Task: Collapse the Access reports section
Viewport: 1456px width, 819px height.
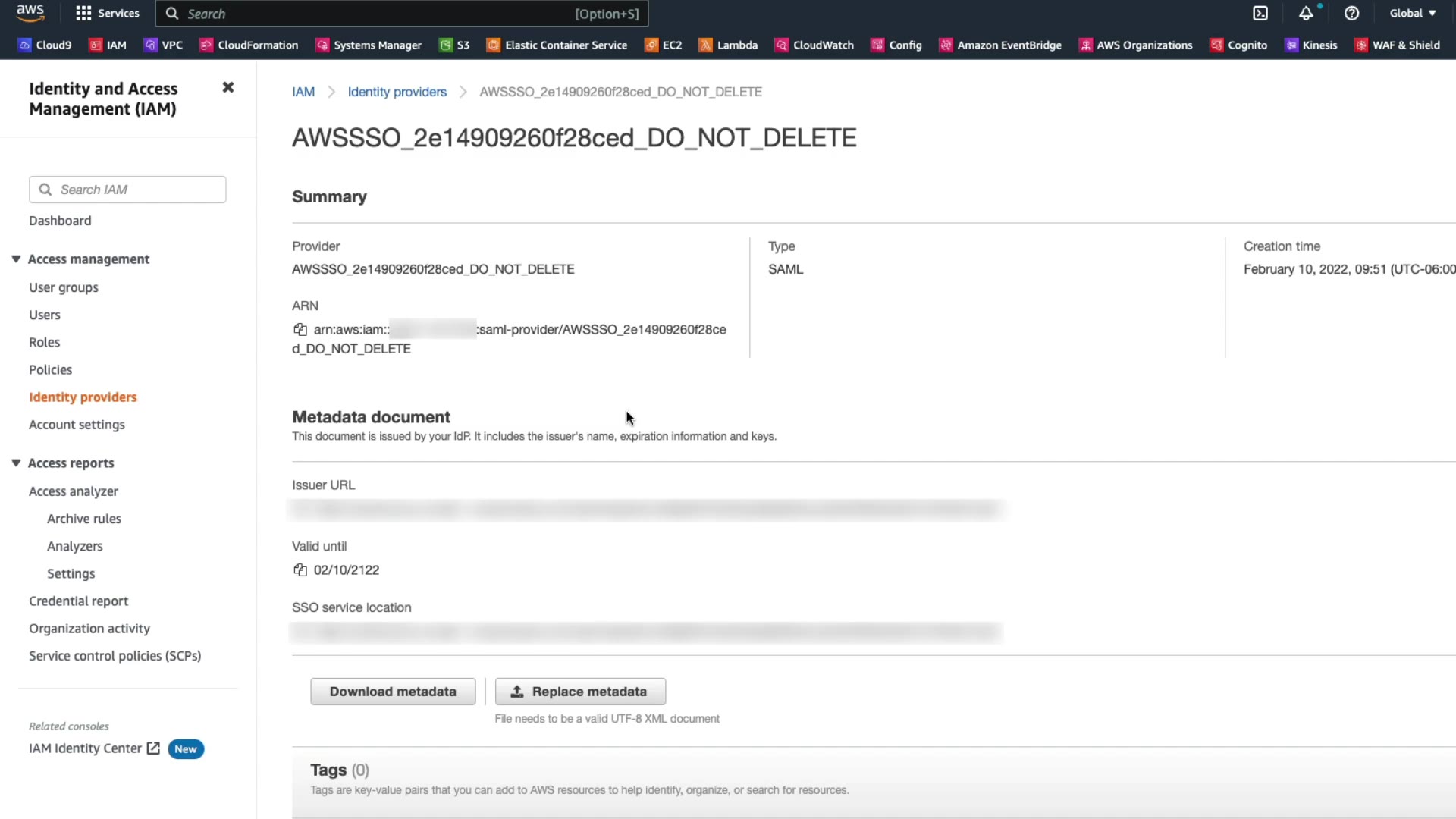Action: click(x=16, y=463)
